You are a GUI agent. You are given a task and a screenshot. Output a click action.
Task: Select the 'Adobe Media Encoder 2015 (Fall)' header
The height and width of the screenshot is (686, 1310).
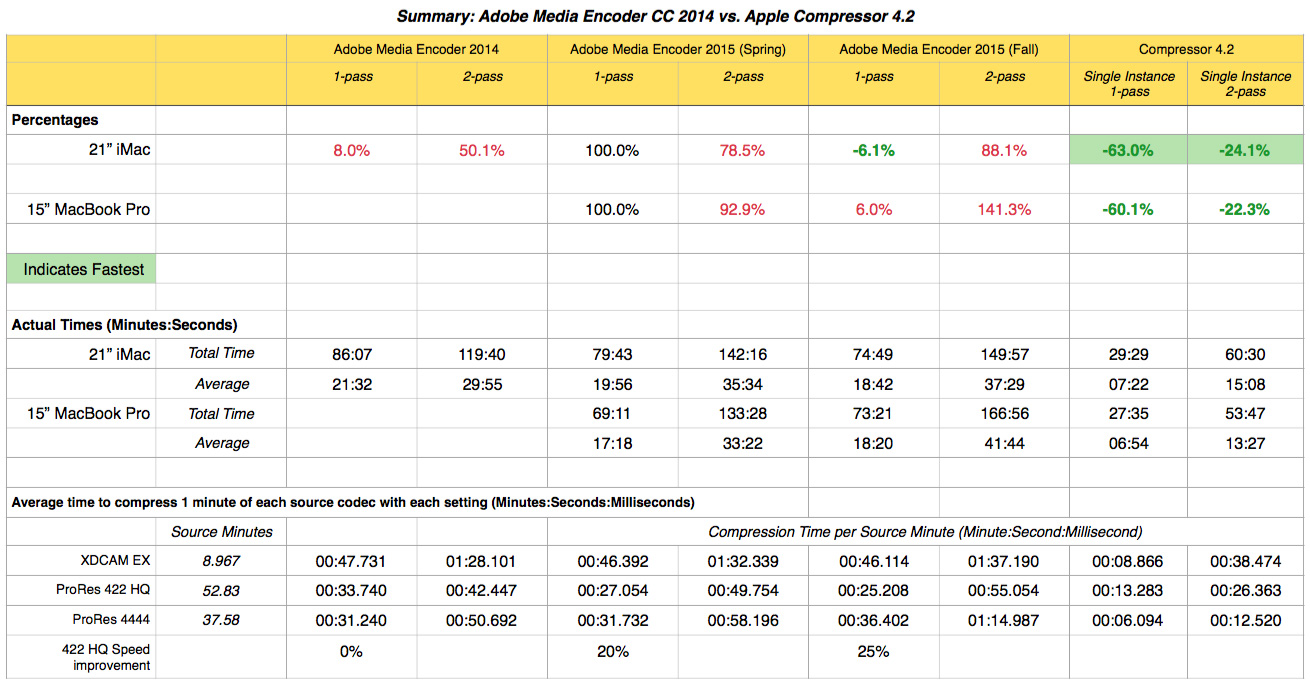pos(939,49)
